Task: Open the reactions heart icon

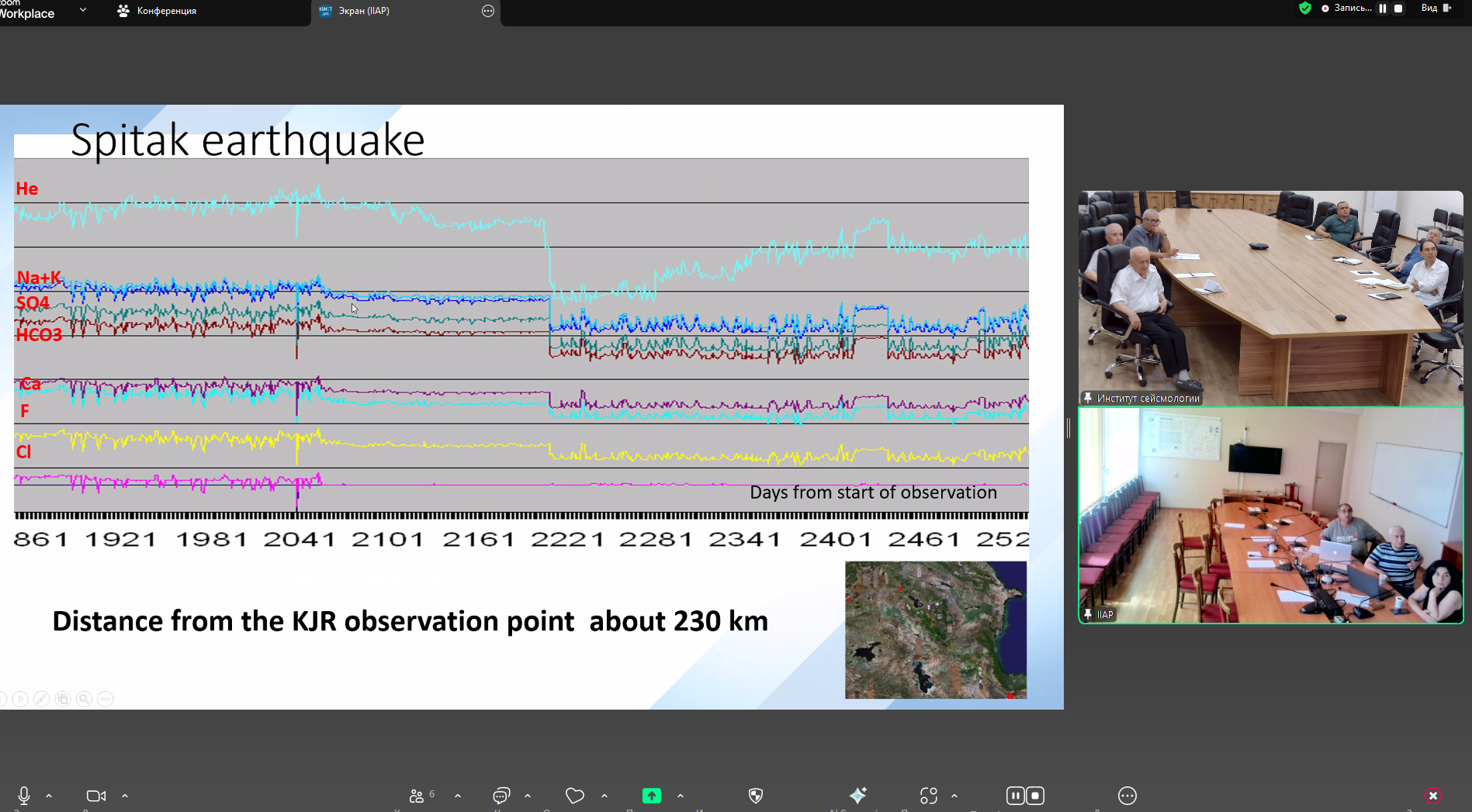Action: pyautogui.click(x=574, y=796)
